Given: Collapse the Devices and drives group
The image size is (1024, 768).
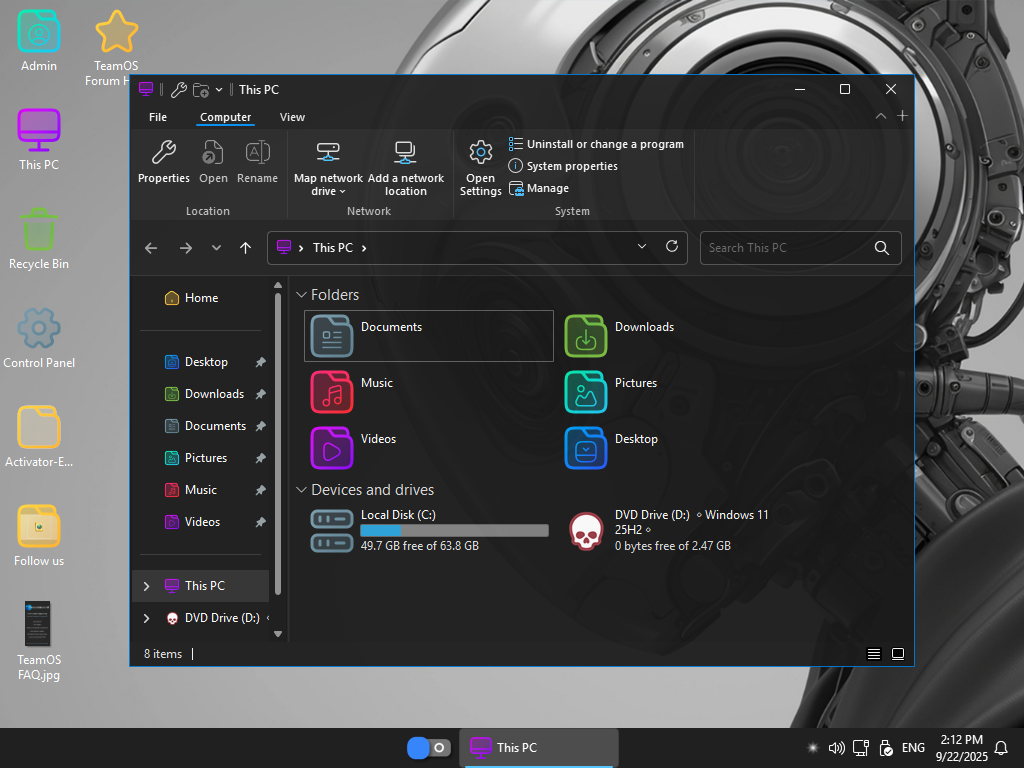Looking at the screenshot, I should click(x=301, y=490).
